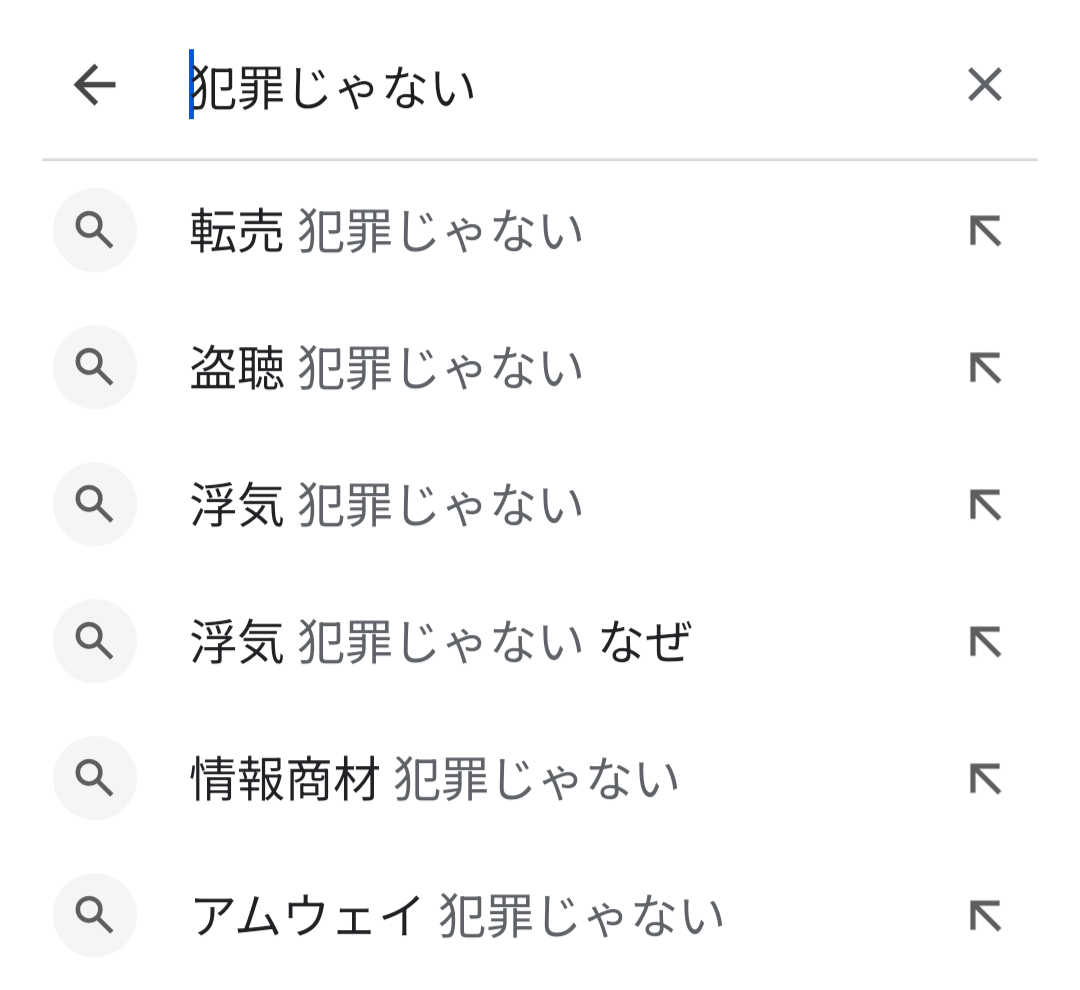Insert 情報商材 suggestion via fill arrow
This screenshot has width=1080, height=990.
pyautogui.click(x=985, y=780)
